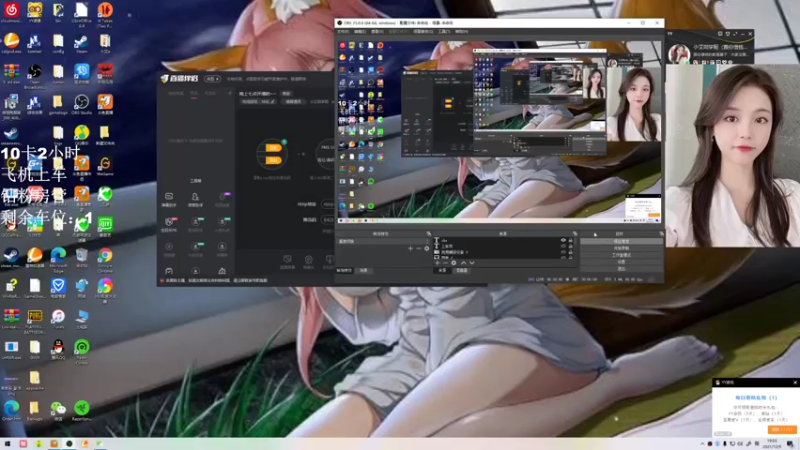The image size is (800, 450).
Task: Move source up with the up arrow
Action: tap(463, 263)
